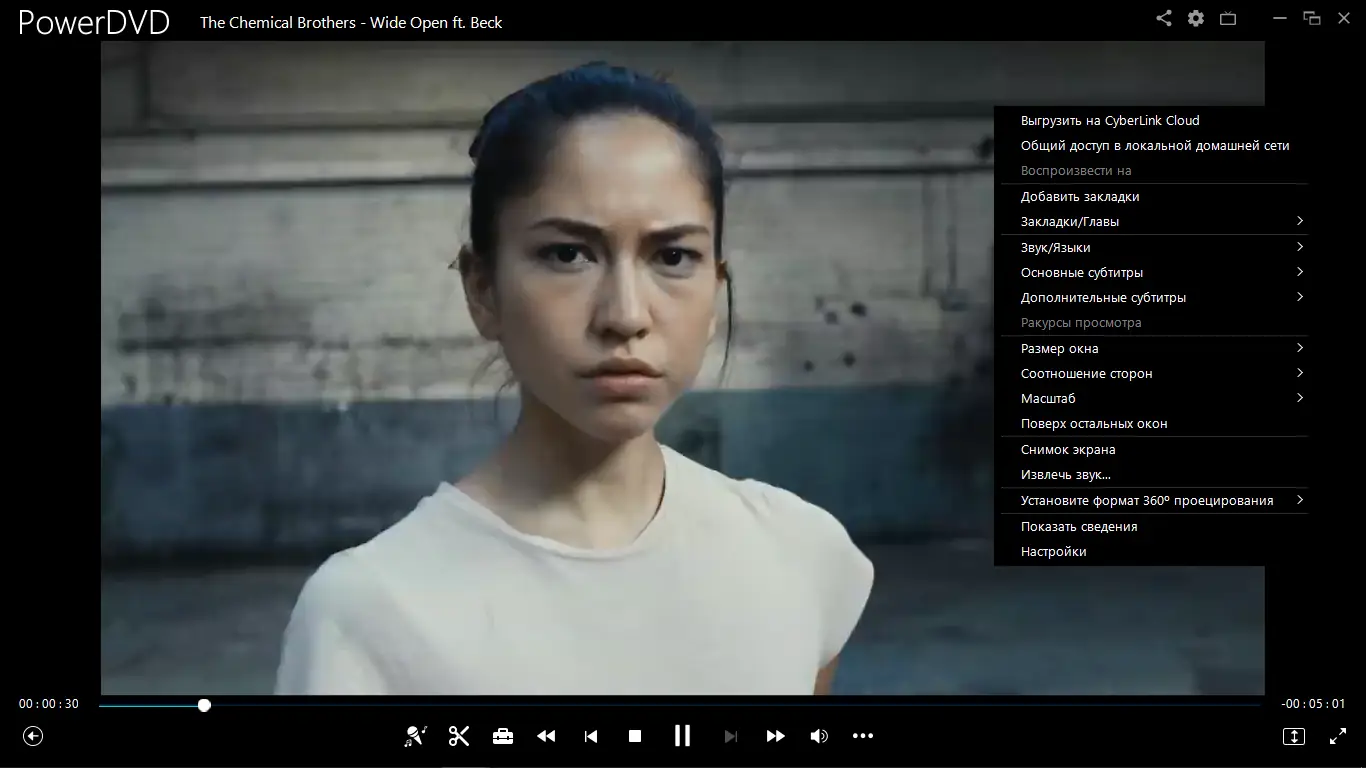The image size is (1366, 768).
Task: Mute the volume speaker icon
Action: coord(819,736)
